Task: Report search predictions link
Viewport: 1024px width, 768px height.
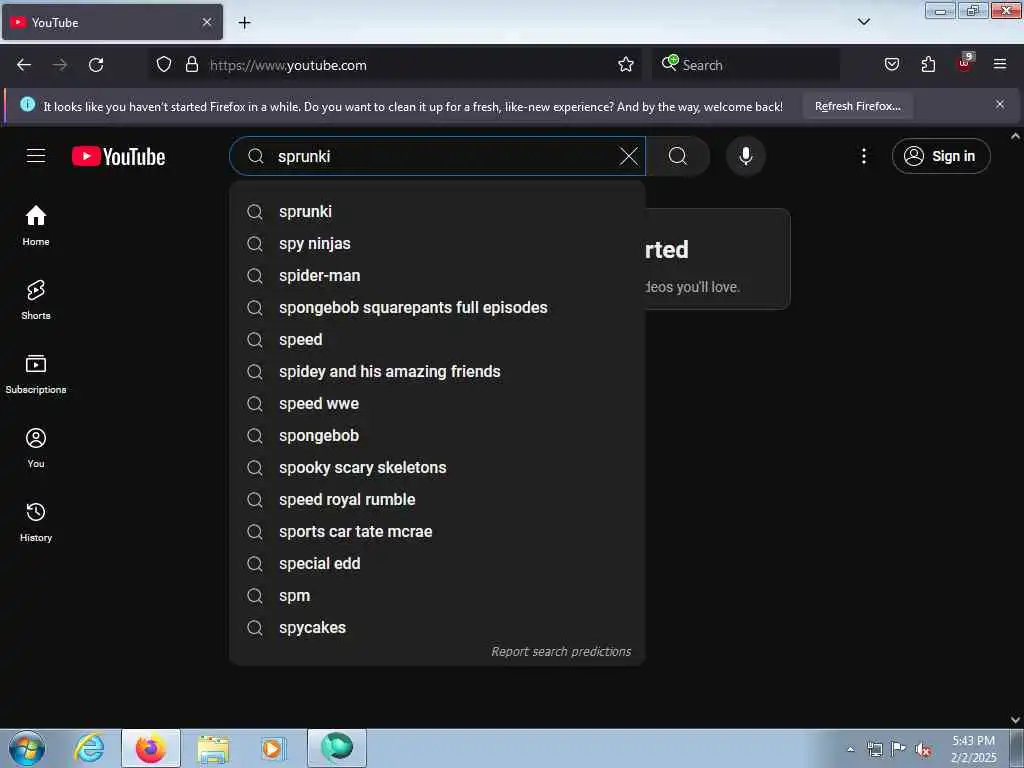Action: [x=561, y=651]
